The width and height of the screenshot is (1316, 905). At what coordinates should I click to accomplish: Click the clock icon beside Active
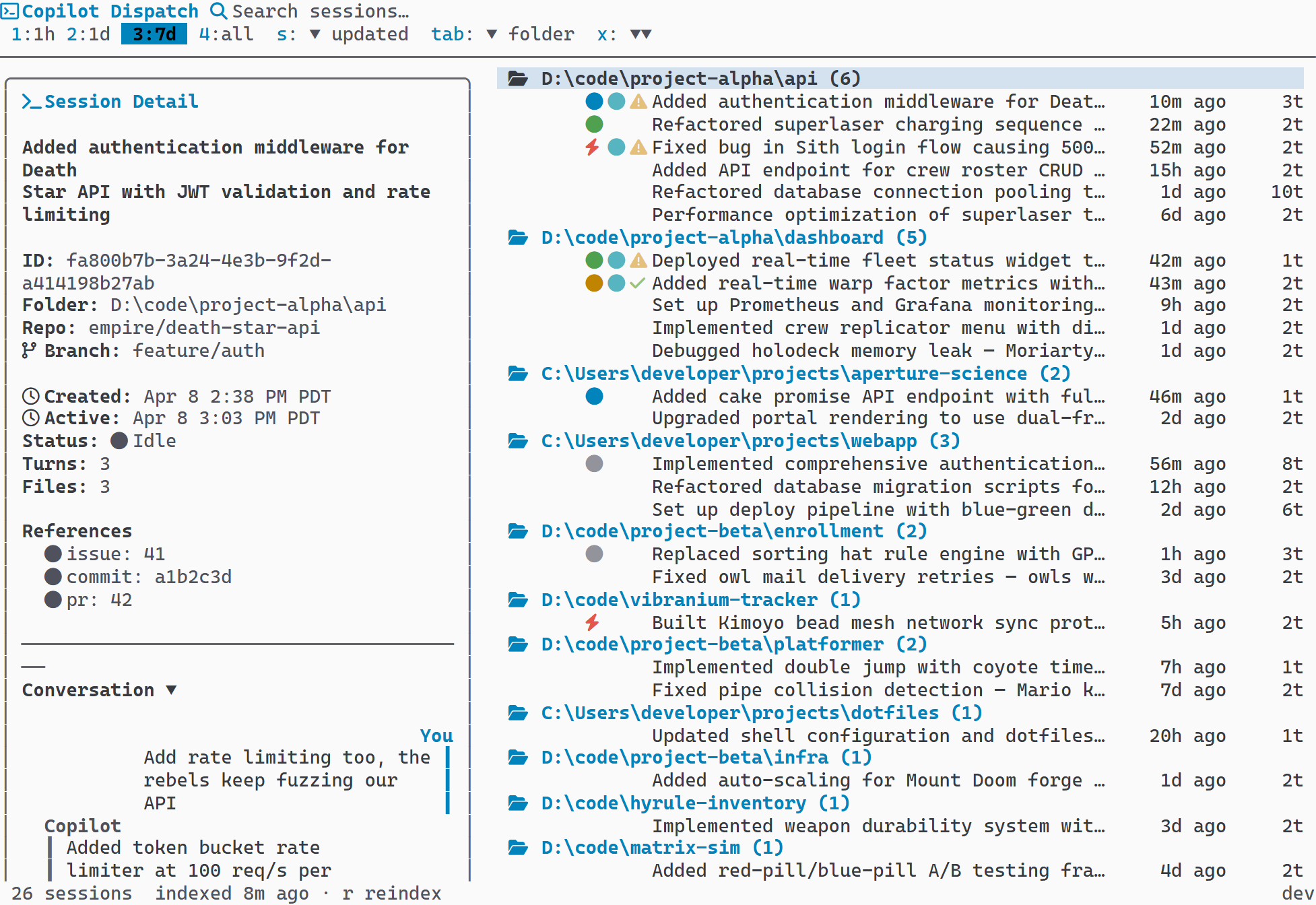click(x=31, y=417)
